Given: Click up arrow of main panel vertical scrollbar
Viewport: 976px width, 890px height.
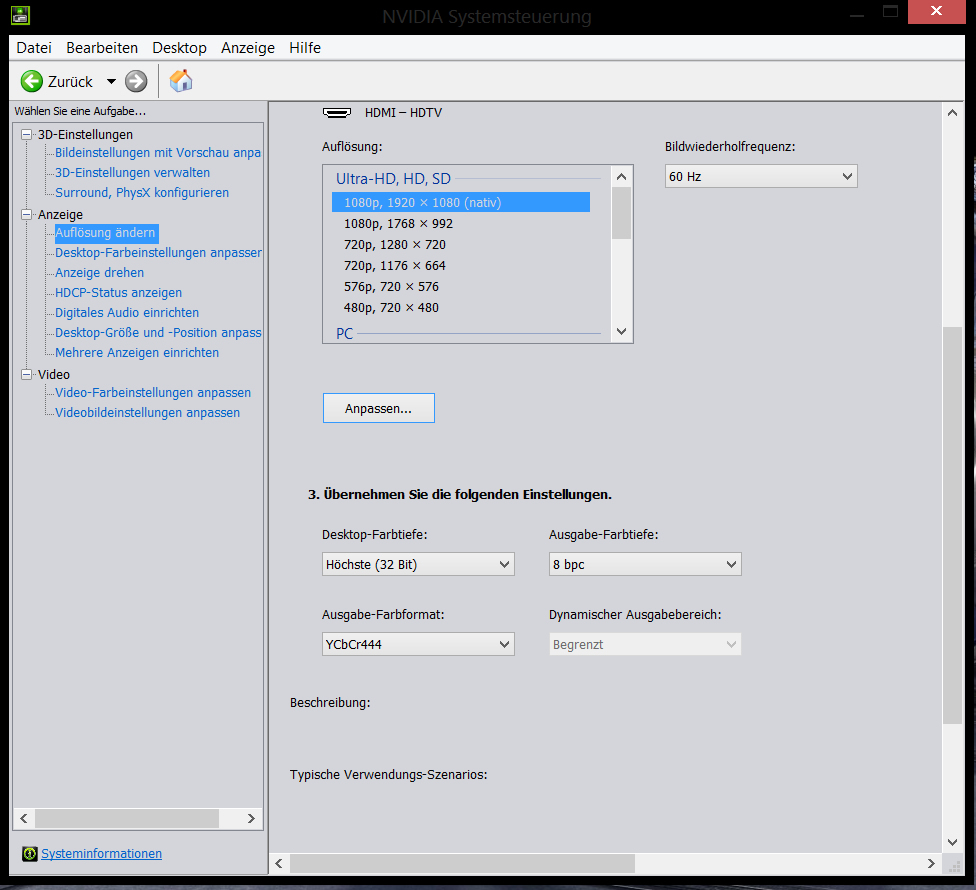Looking at the screenshot, I should point(952,113).
